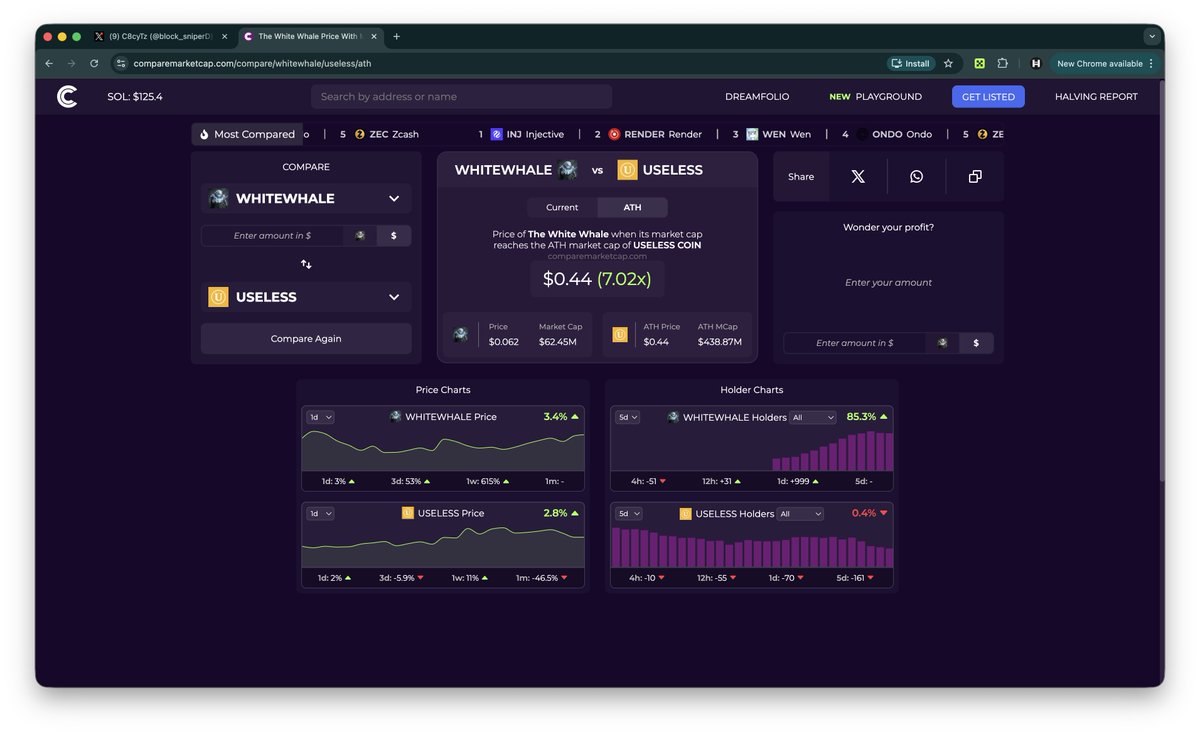Open USELESS Holders All filter dropdown

tap(801, 514)
